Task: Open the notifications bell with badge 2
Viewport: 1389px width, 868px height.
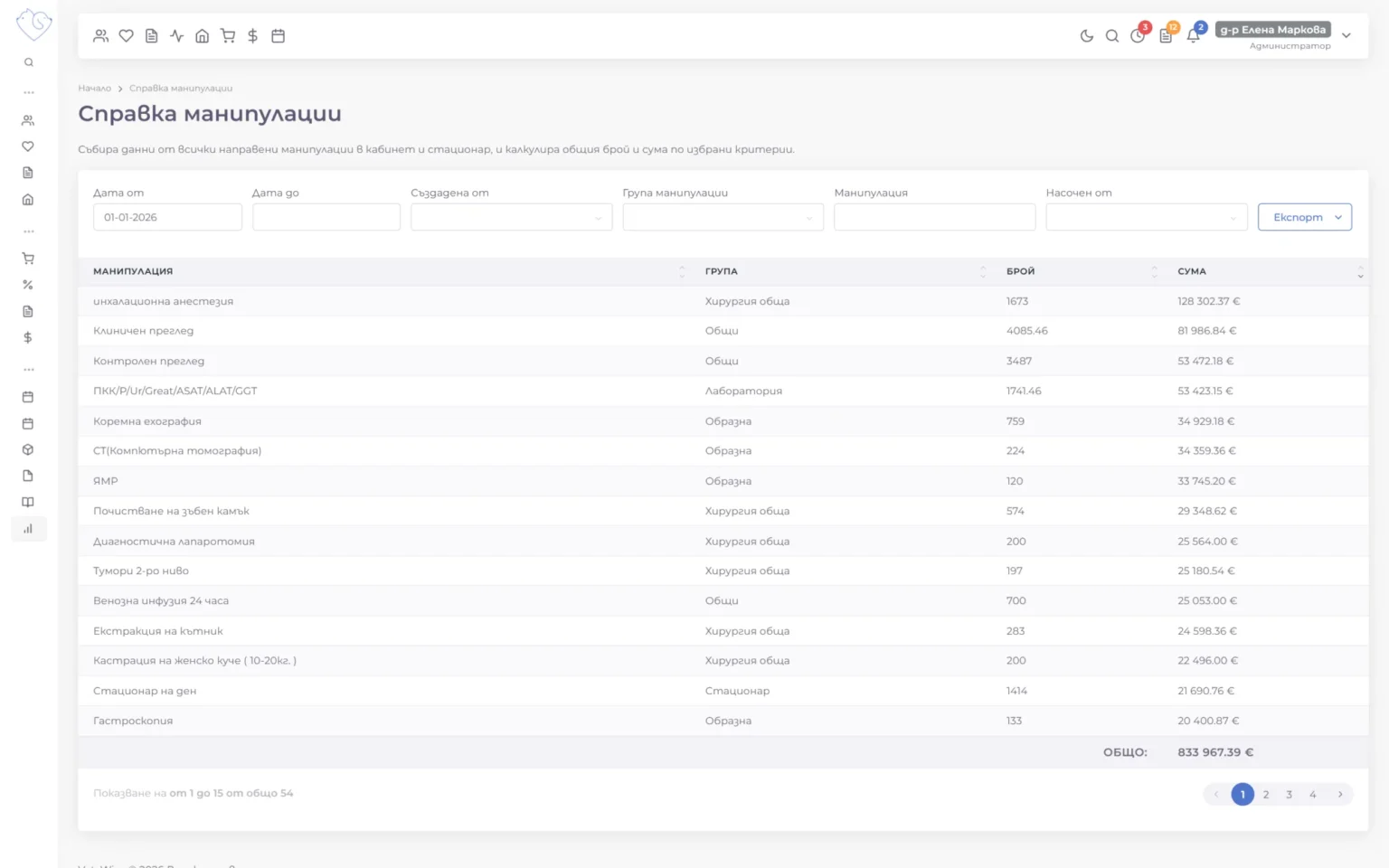Action: (x=1195, y=35)
